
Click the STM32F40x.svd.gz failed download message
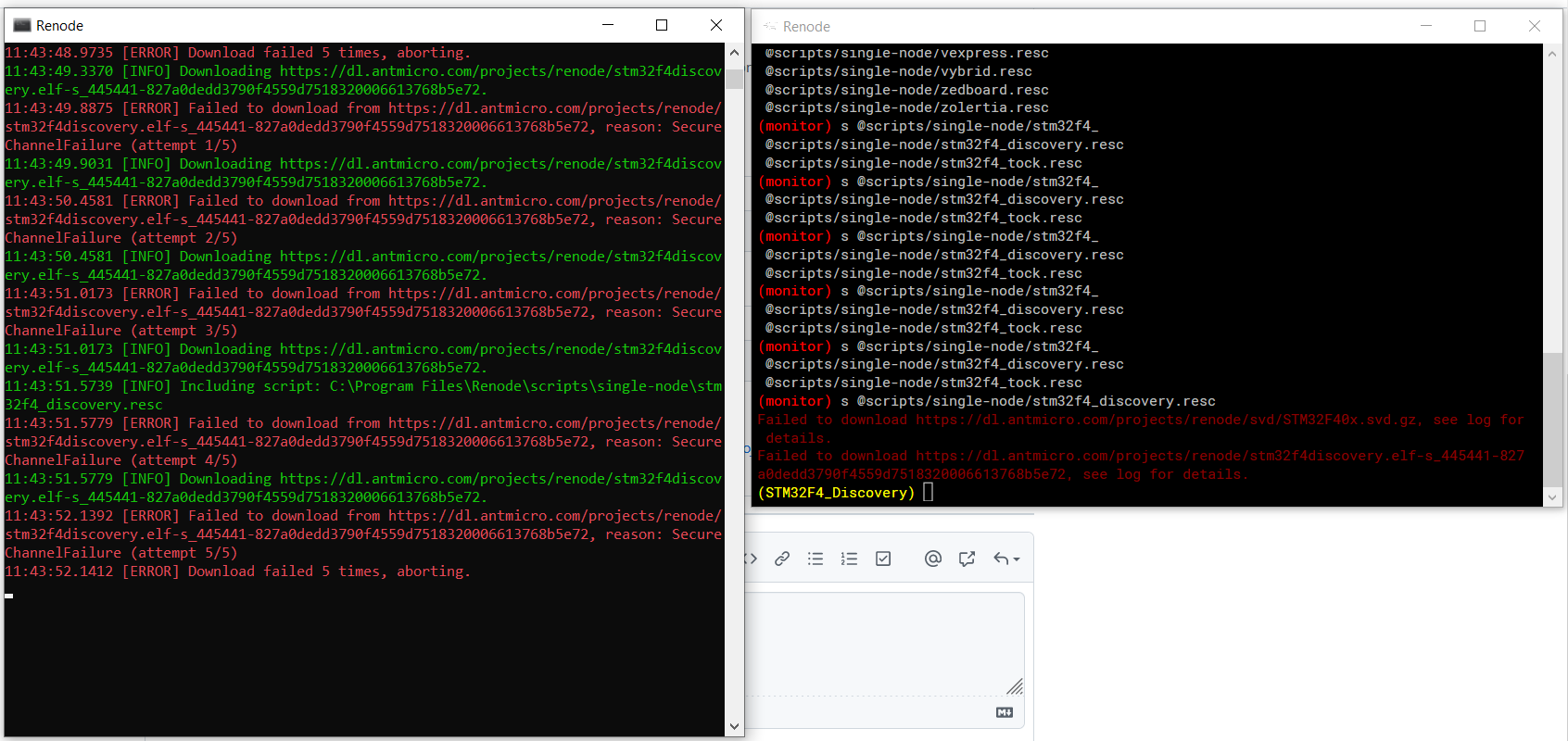(1141, 429)
